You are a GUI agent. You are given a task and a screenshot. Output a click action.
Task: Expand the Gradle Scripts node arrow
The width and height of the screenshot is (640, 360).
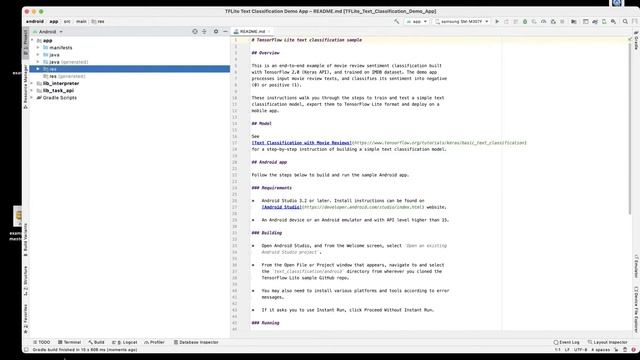click(32, 98)
